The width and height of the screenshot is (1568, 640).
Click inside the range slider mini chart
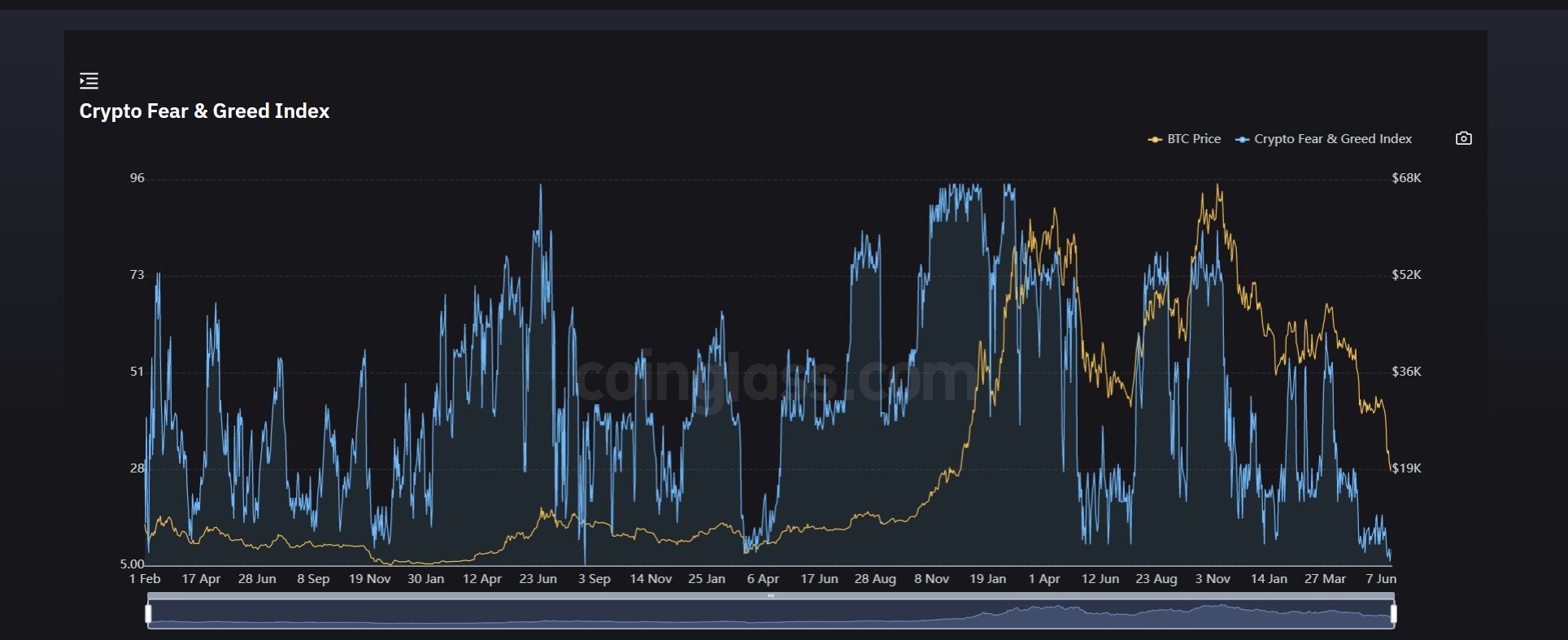click(770, 615)
